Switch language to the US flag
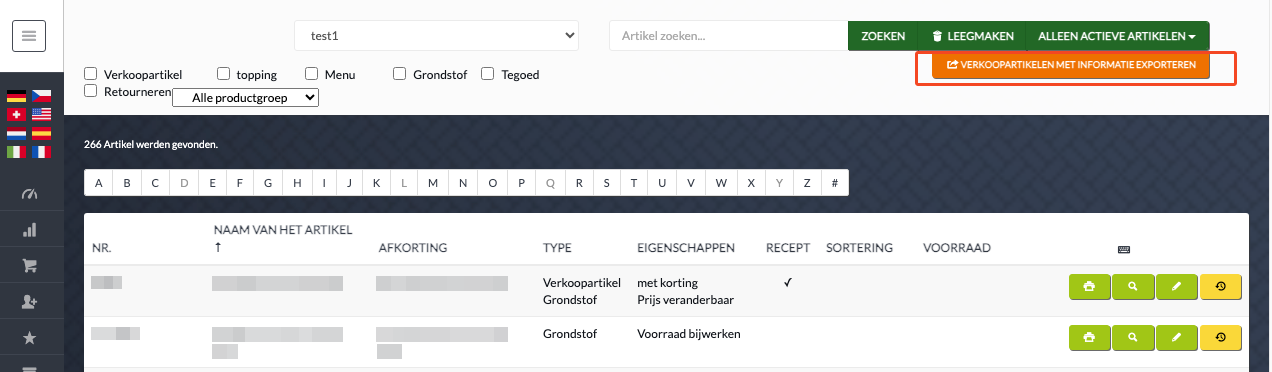Viewport: 1272px width, 372px height. coord(41,115)
